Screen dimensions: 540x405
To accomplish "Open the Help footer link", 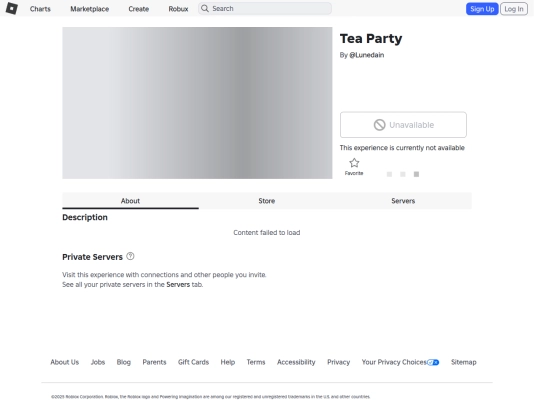I will point(228,362).
